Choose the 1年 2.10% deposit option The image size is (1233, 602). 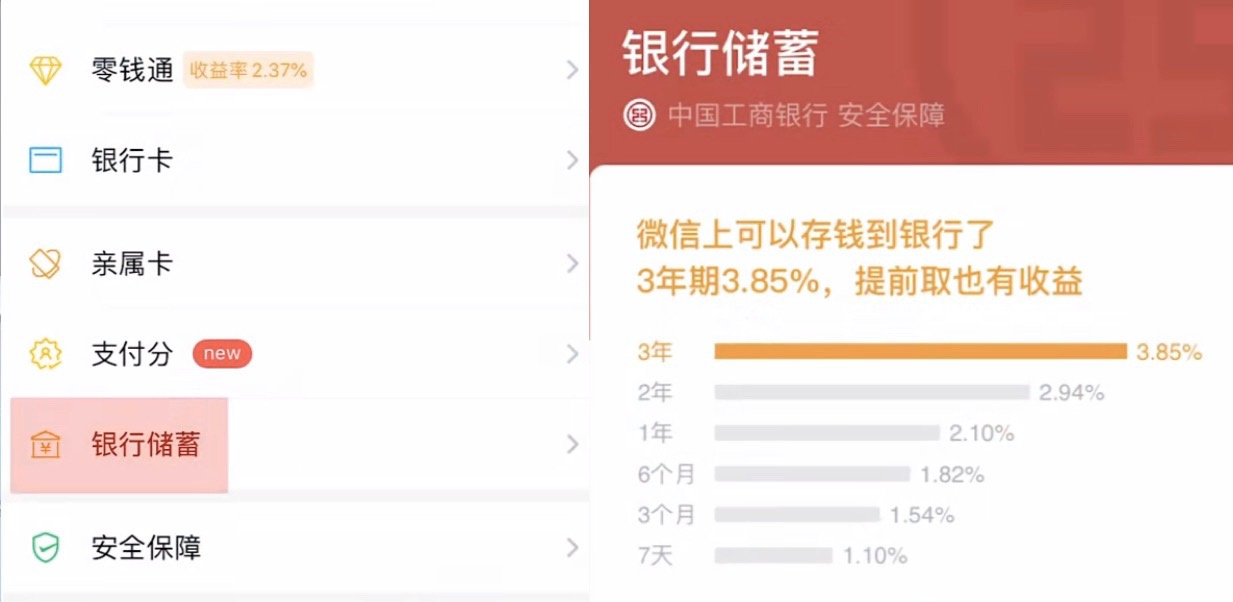point(827,433)
